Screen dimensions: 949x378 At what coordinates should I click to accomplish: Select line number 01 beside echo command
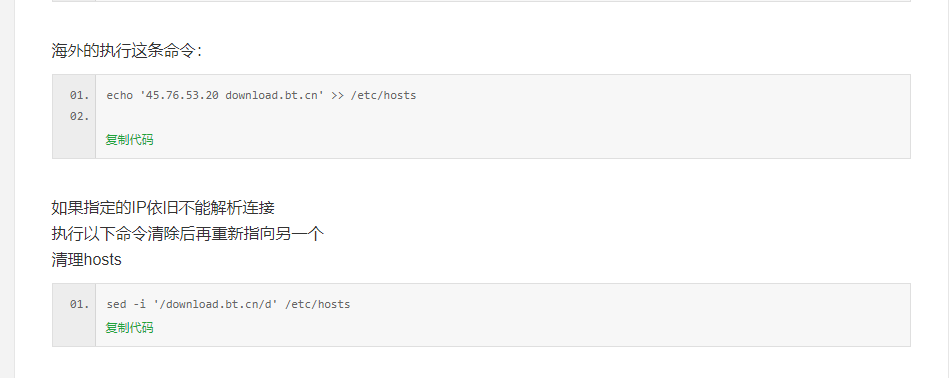coord(79,96)
